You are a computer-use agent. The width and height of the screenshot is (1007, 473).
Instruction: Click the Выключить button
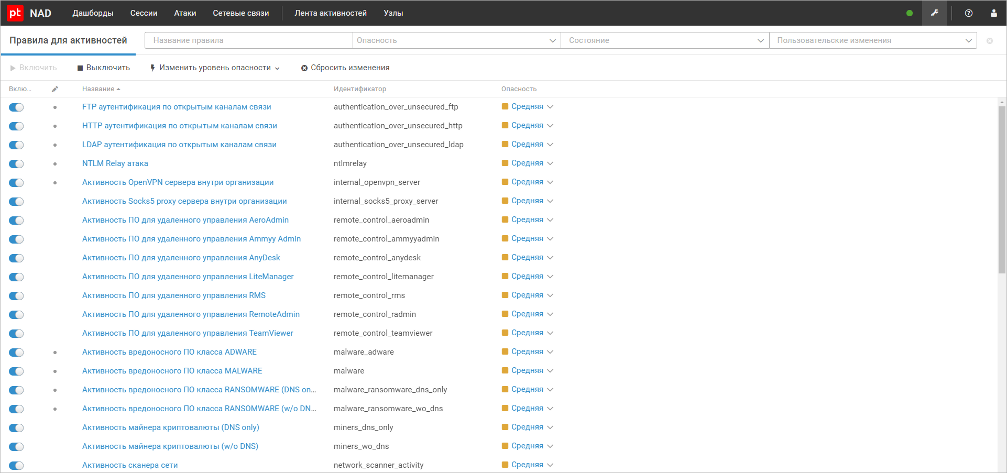coord(103,68)
